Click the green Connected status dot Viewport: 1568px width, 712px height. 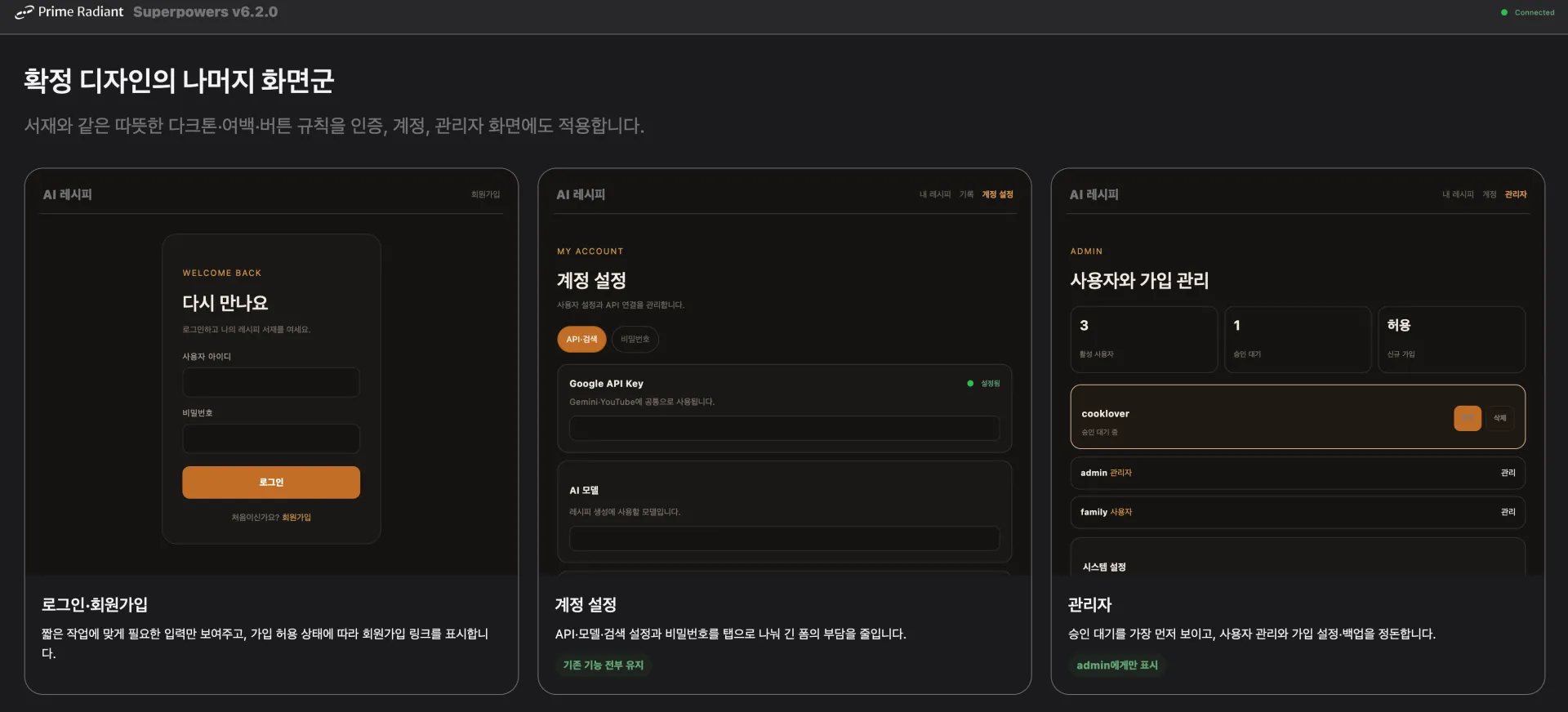[1504, 12]
